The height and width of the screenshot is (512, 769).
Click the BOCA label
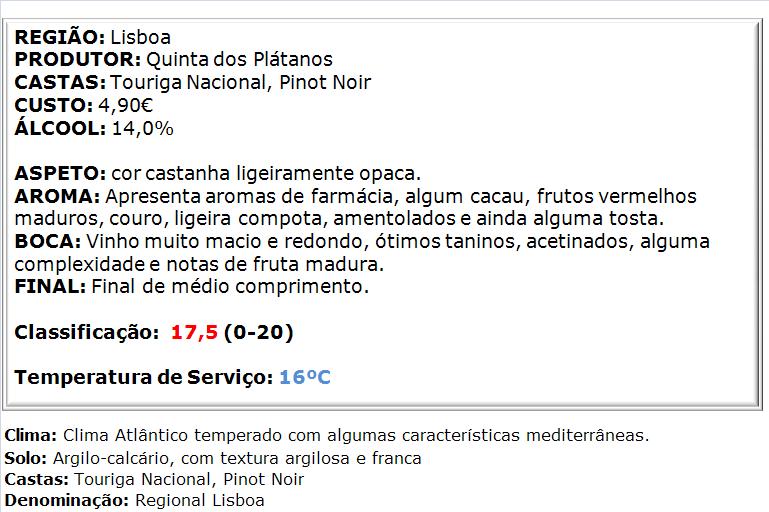48,241
